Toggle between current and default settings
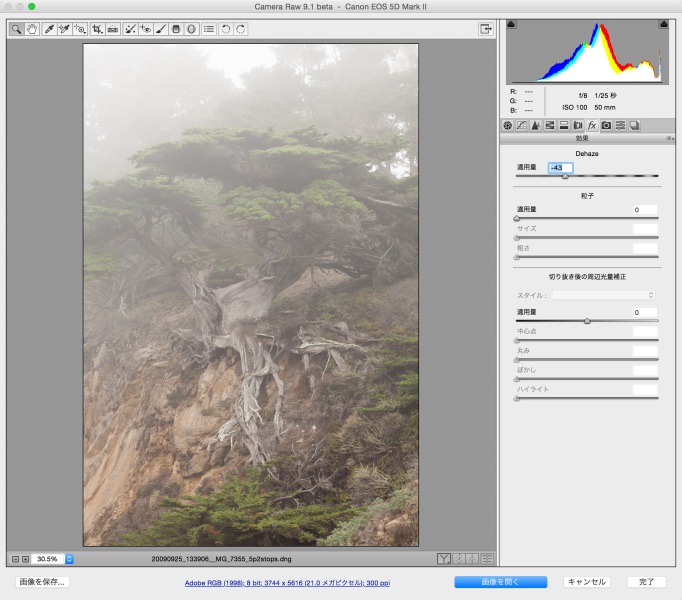Image resolution: width=682 pixels, height=600 pixels. [x=488, y=559]
